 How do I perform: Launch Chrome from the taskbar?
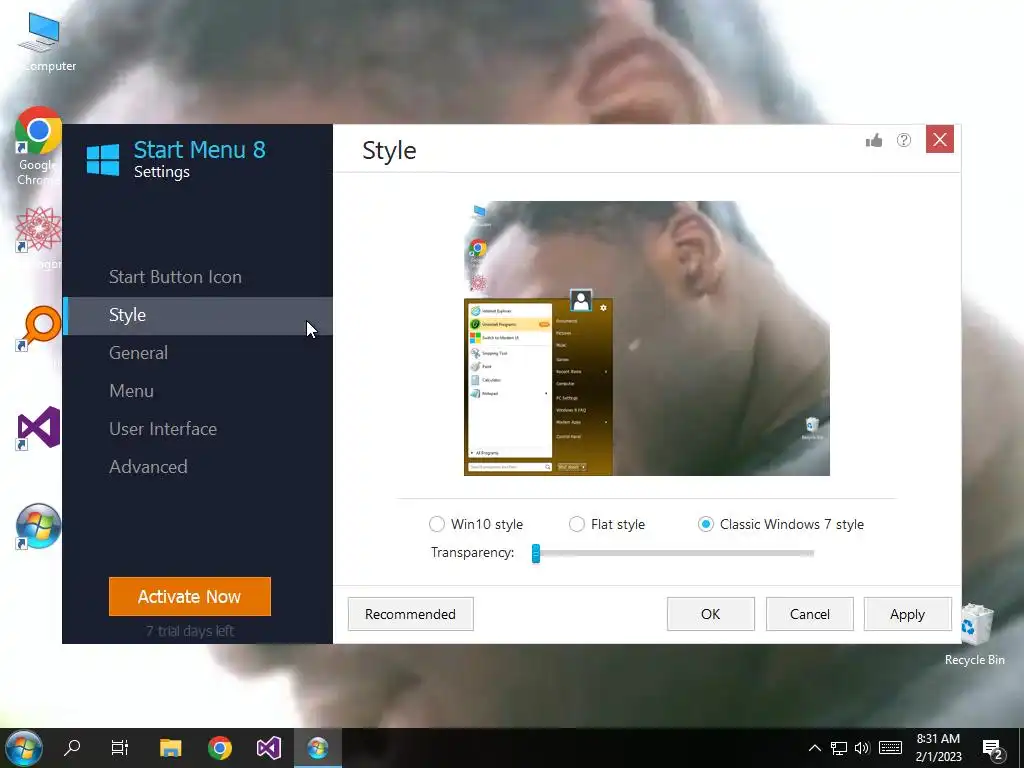tap(219, 747)
